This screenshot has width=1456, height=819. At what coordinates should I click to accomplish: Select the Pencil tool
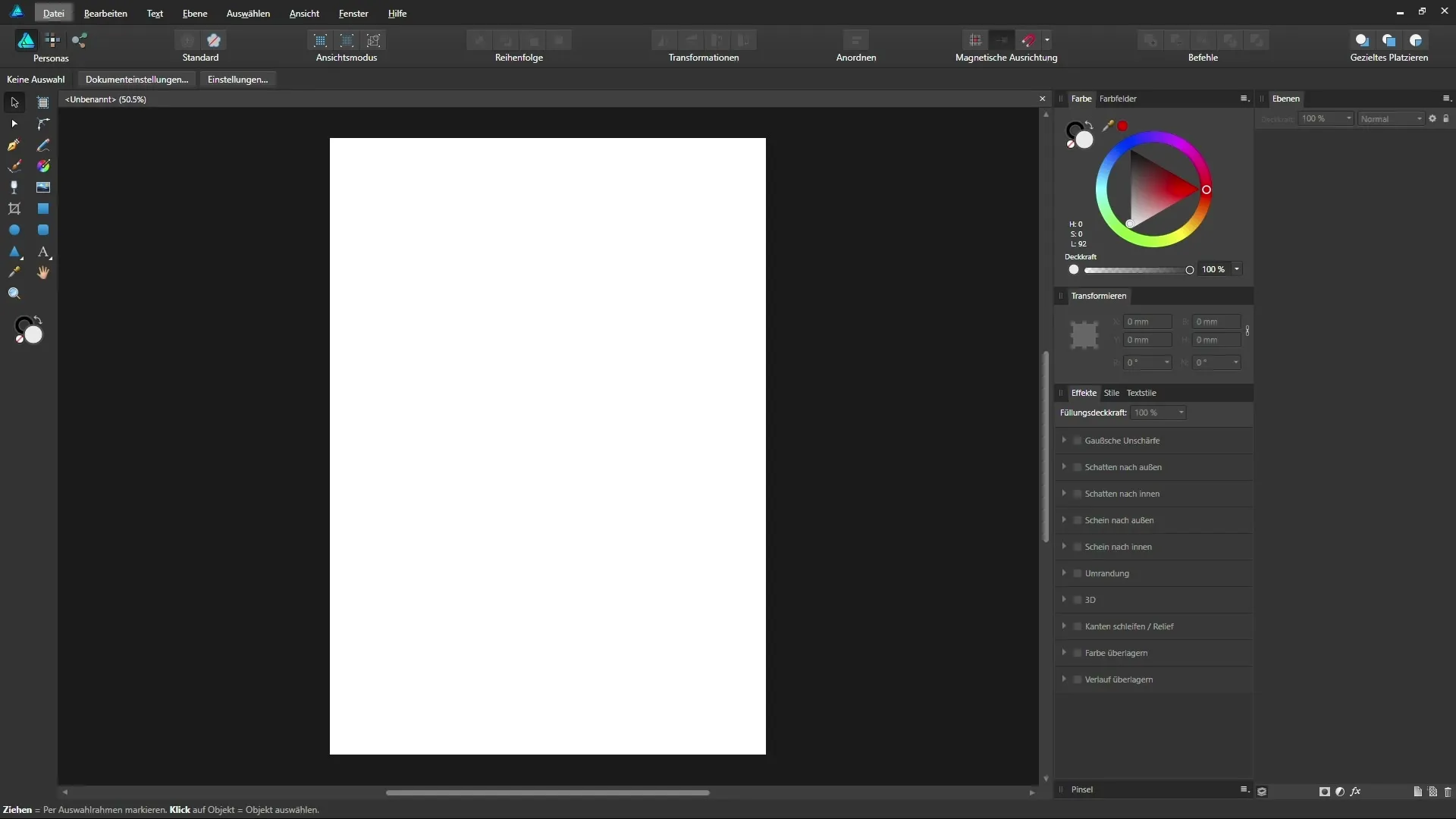[x=43, y=145]
